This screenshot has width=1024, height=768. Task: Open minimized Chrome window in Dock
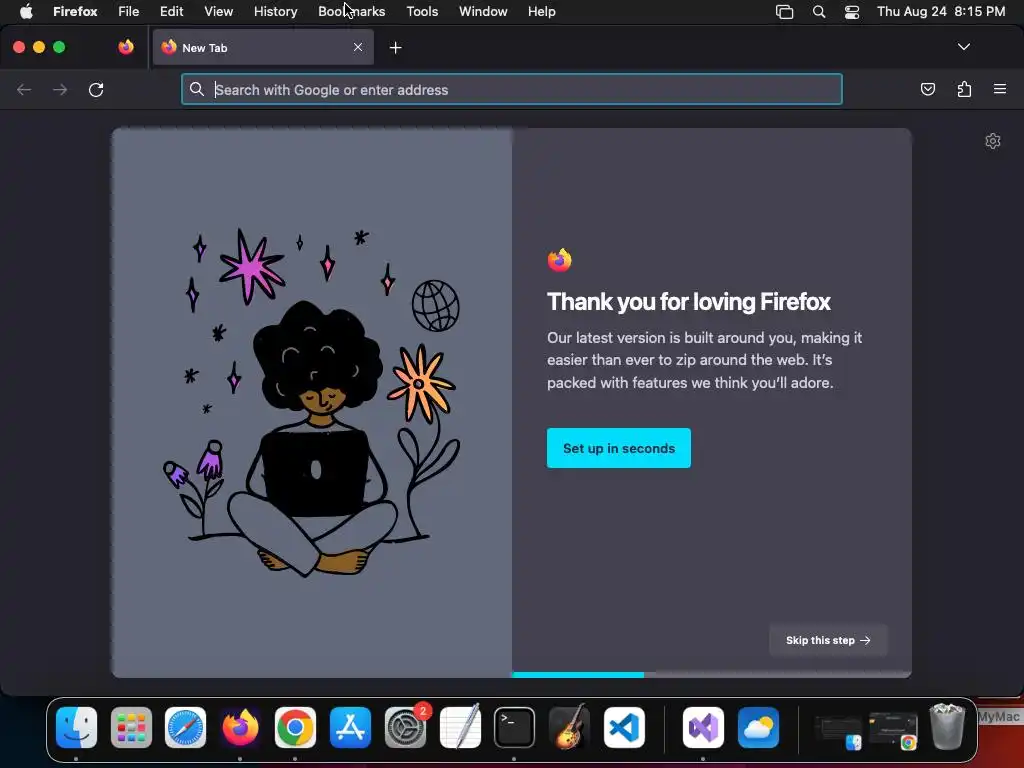pyautogui.click(x=893, y=730)
